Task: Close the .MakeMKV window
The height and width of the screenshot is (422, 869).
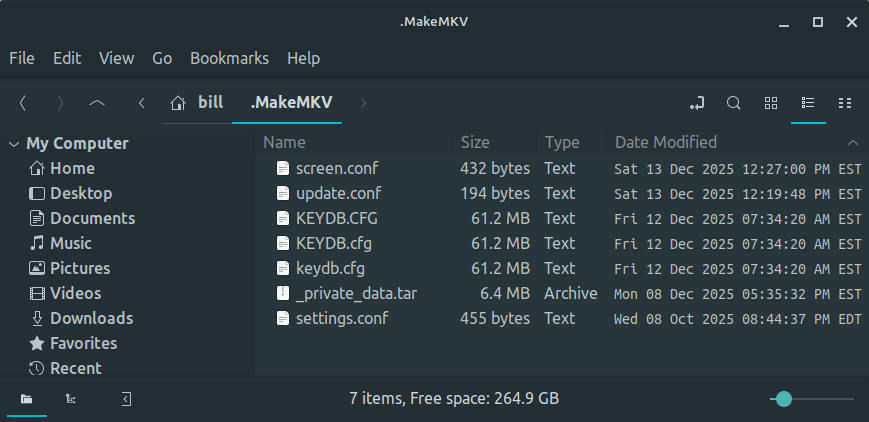Action: [x=852, y=22]
